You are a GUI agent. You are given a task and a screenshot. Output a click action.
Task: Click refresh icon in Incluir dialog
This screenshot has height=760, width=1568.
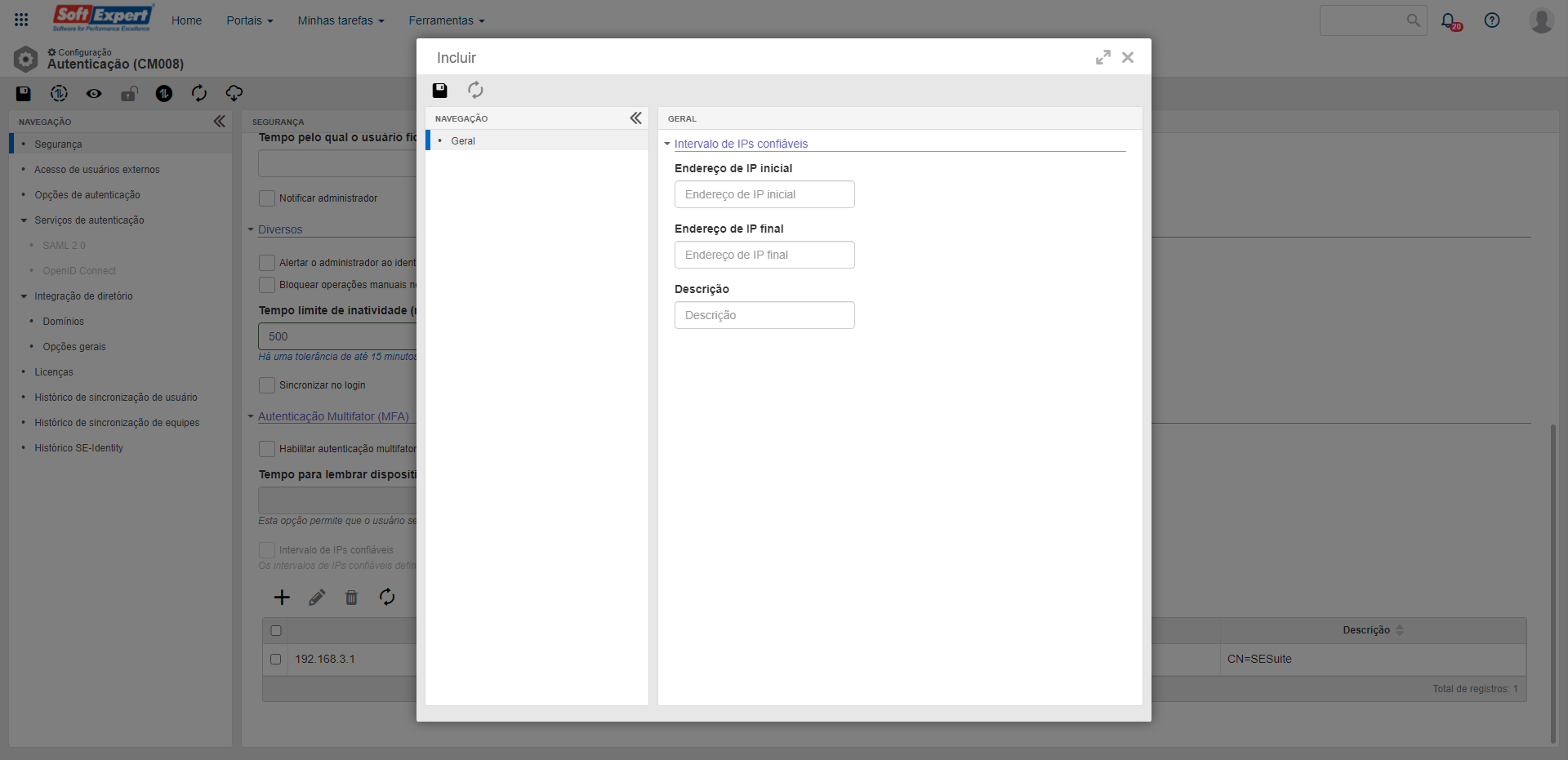coord(475,91)
